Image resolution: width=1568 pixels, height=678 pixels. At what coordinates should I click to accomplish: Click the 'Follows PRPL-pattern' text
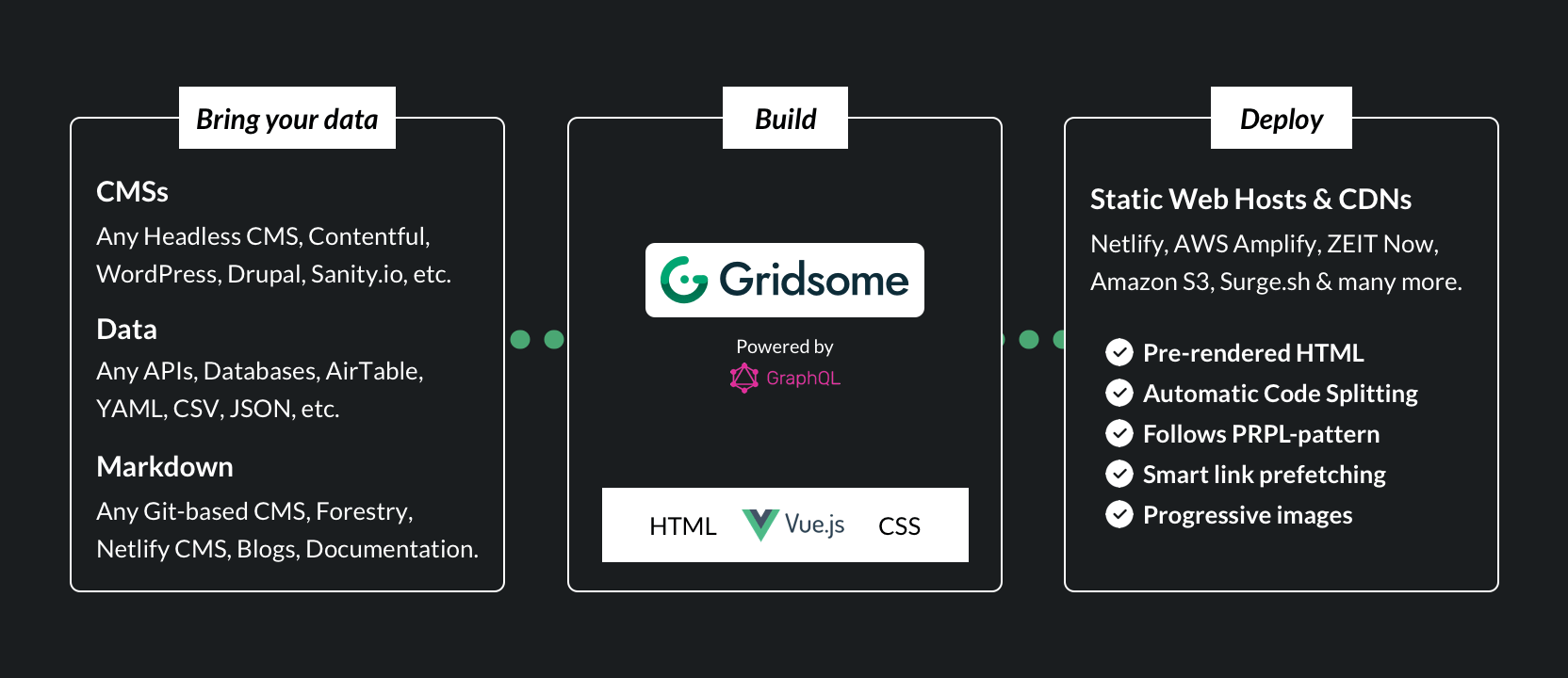[x=1261, y=434]
